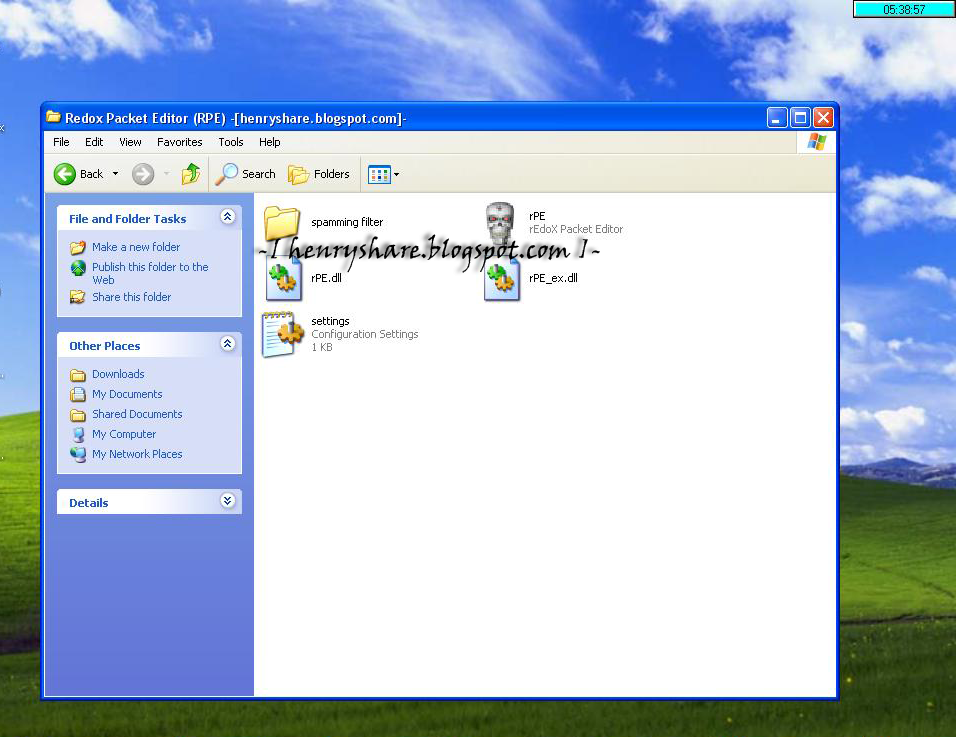Viewport: 956px width, 737px height.
Task: Click the Forward arrow icon
Action: click(x=143, y=174)
